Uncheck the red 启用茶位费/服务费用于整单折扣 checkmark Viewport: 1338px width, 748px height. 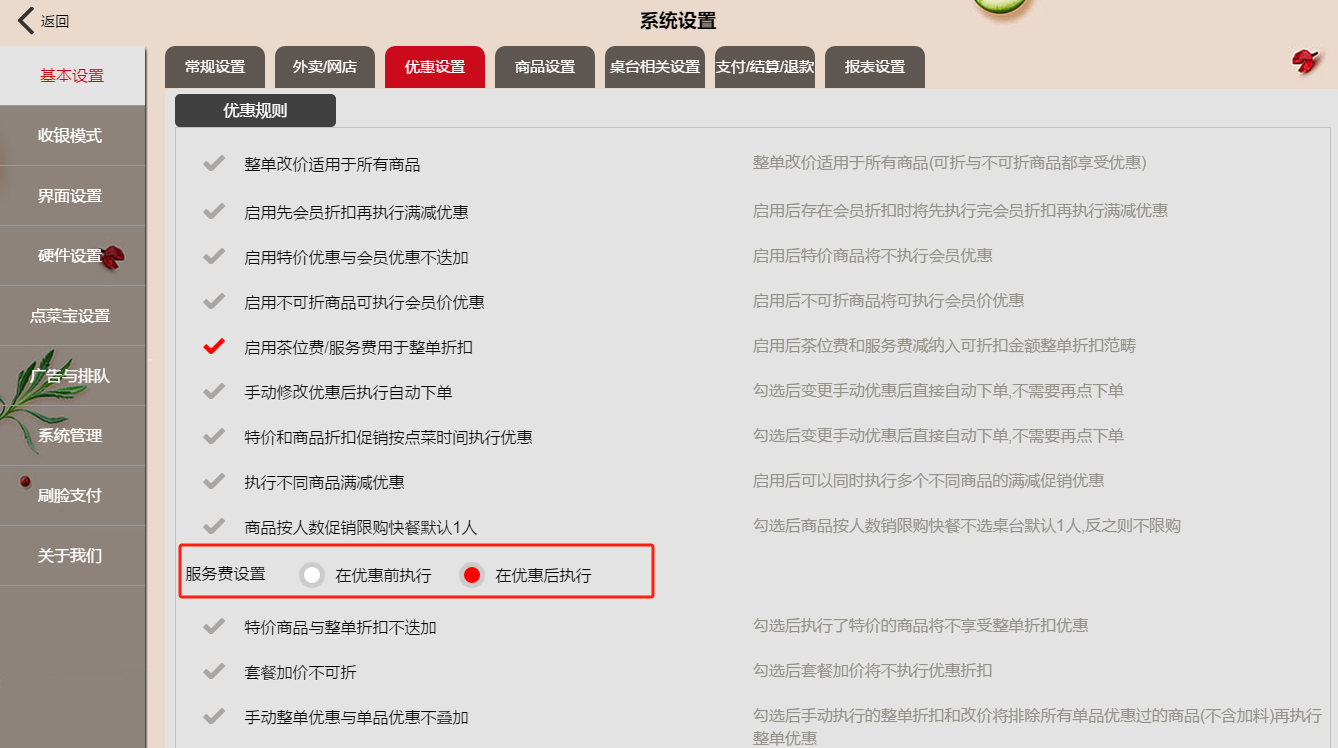pyautogui.click(x=213, y=346)
